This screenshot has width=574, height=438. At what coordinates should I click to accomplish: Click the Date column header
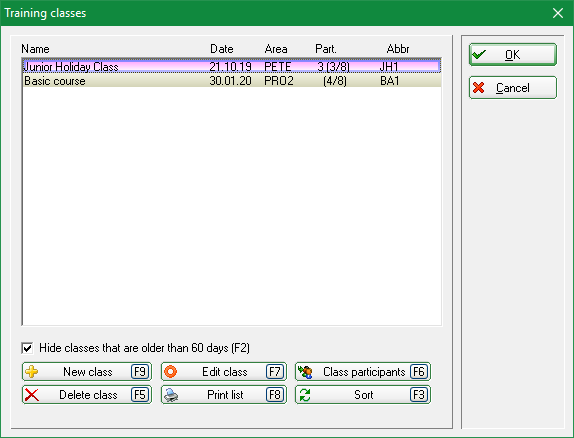click(221, 49)
